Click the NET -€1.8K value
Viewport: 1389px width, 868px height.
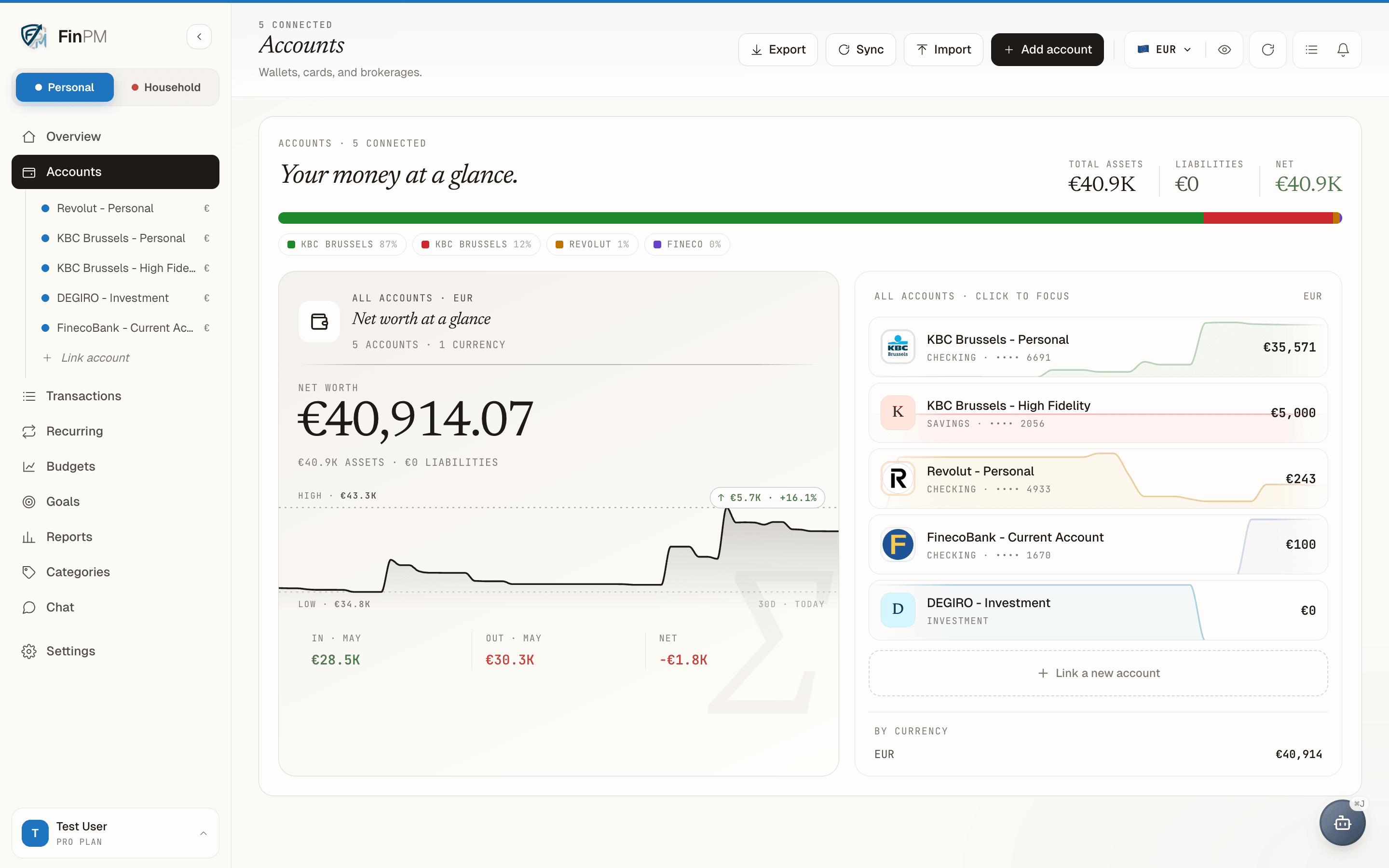tap(683, 660)
